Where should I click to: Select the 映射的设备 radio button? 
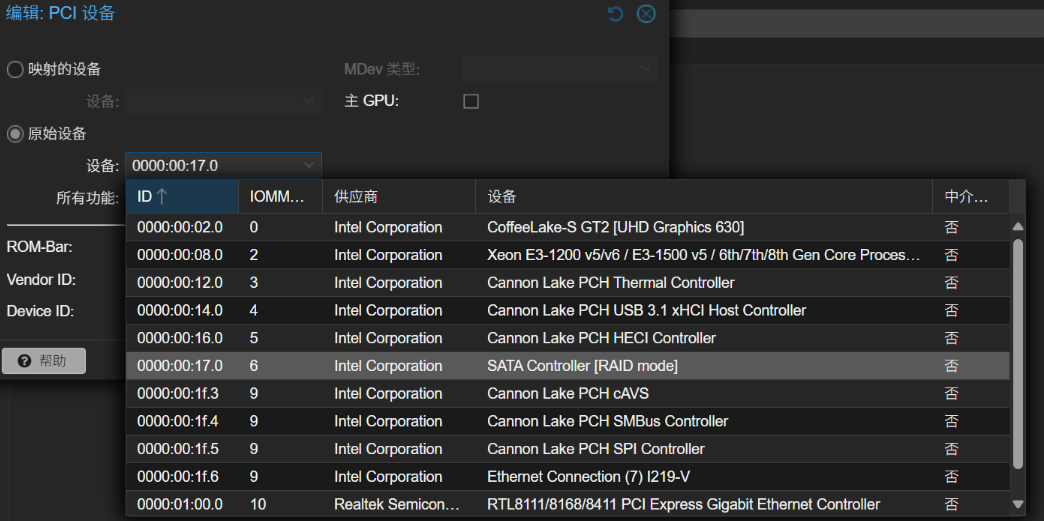click(16, 69)
